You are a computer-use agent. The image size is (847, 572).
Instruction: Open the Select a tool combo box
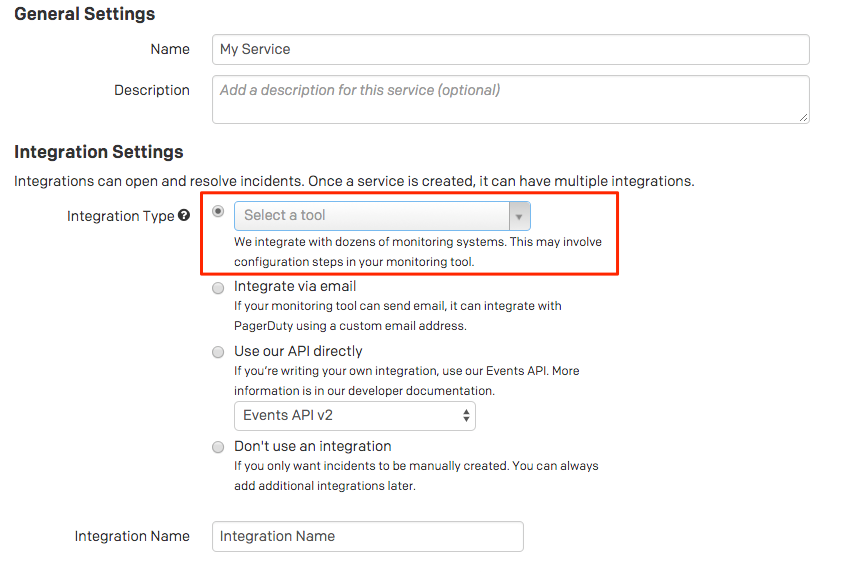coord(372,216)
